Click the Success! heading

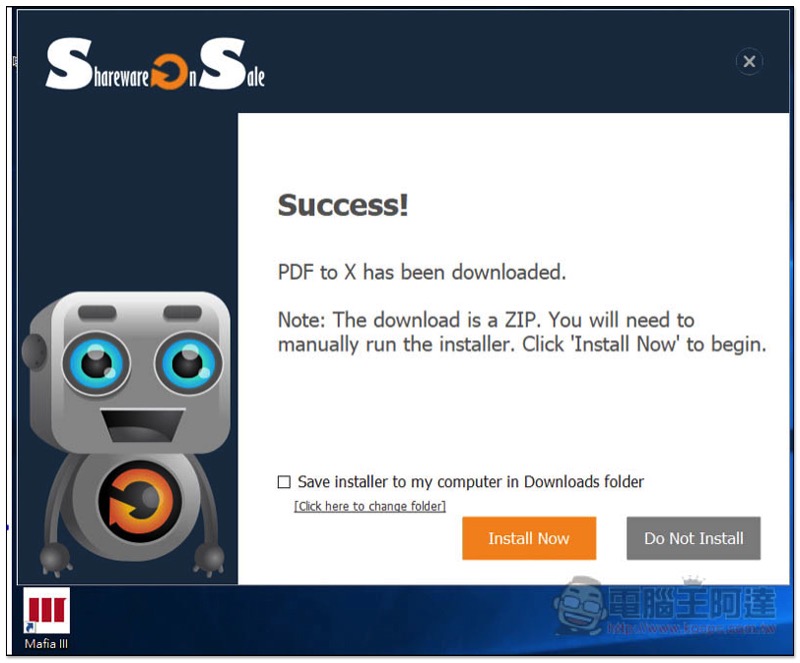[343, 205]
